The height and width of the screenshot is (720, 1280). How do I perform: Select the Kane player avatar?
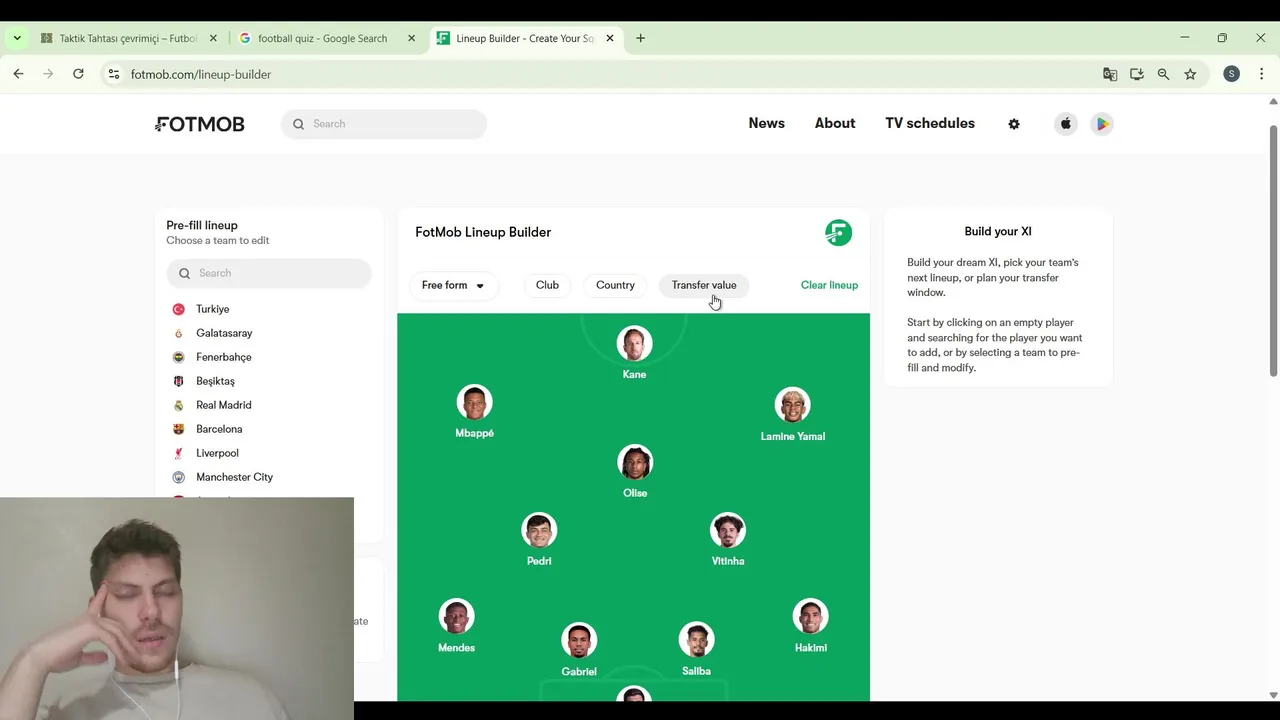pos(634,344)
